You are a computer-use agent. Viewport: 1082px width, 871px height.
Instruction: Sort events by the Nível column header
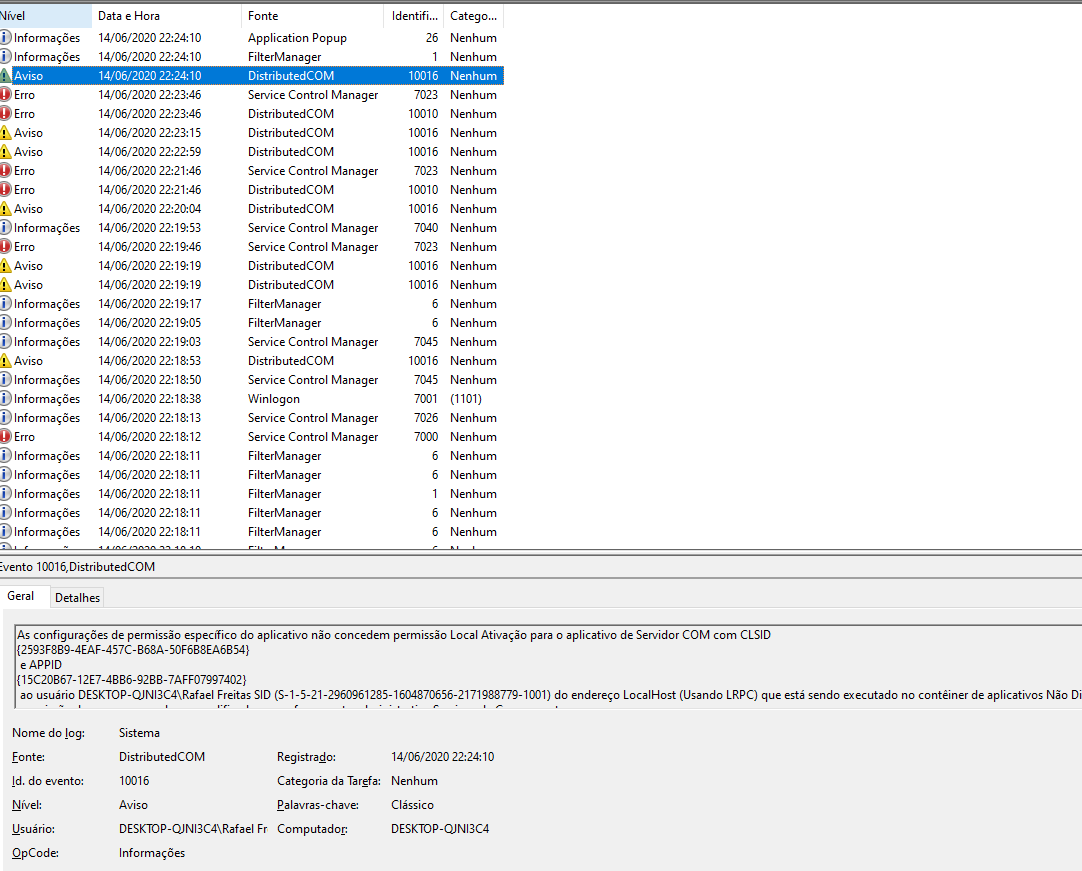click(40, 16)
